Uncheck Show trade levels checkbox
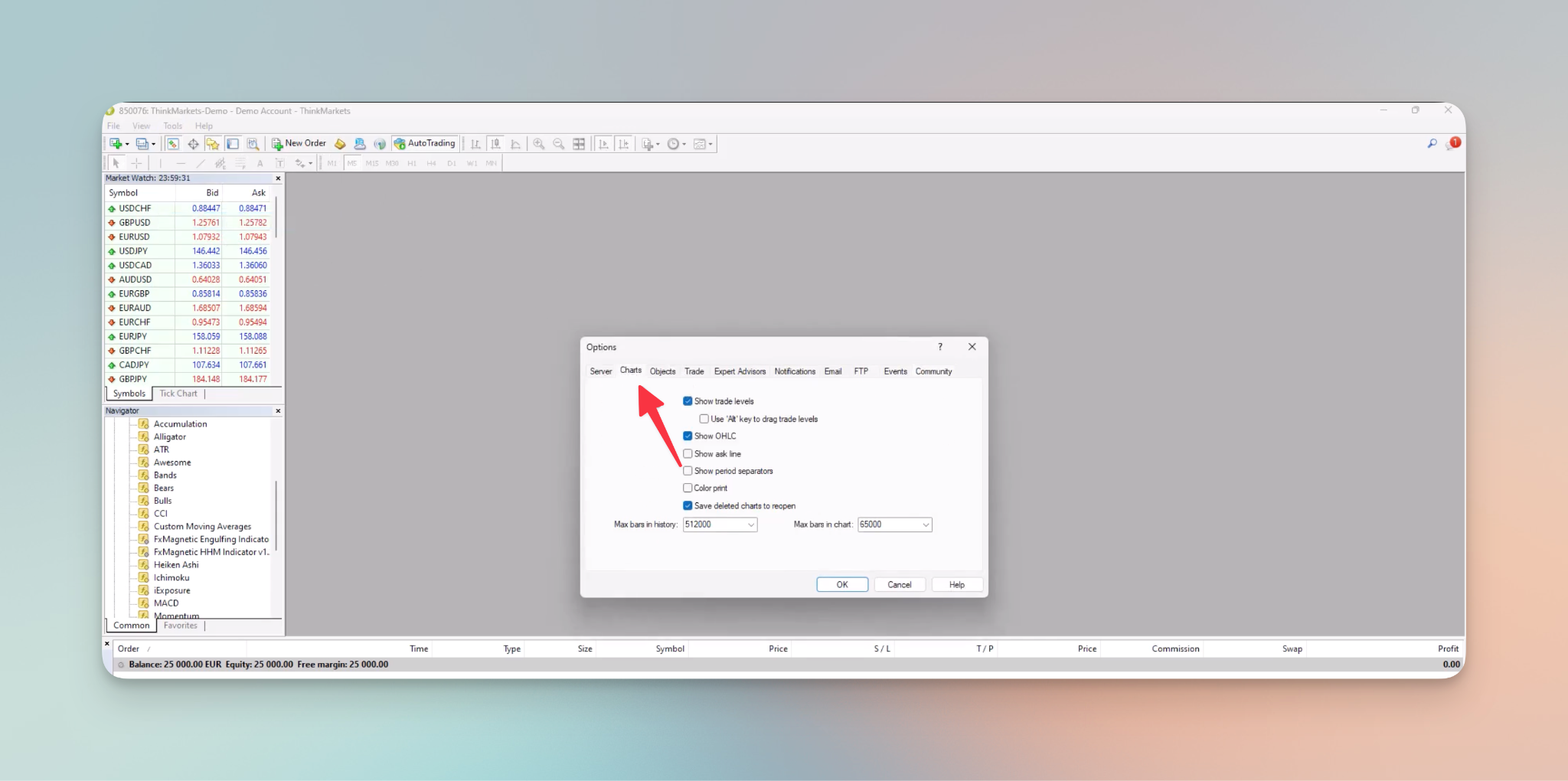The image size is (1568, 781). pyautogui.click(x=688, y=401)
